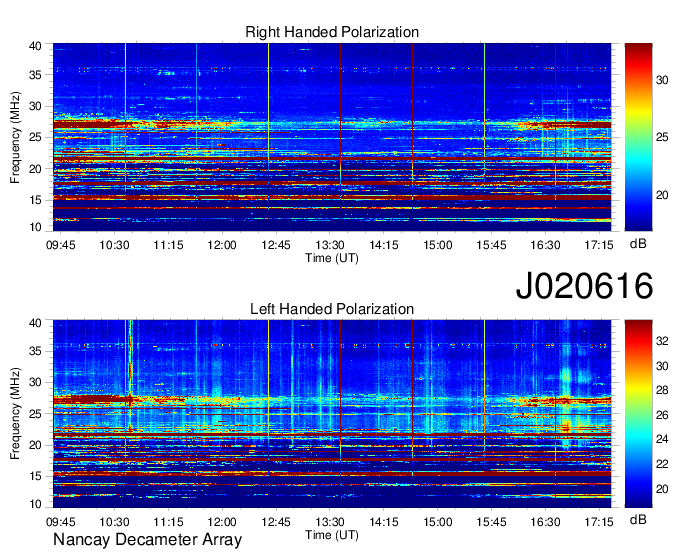The height and width of the screenshot is (552, 680).
Task: Click the Right Handed Polarization spectrogram image
Action: [x=332, y=137]
